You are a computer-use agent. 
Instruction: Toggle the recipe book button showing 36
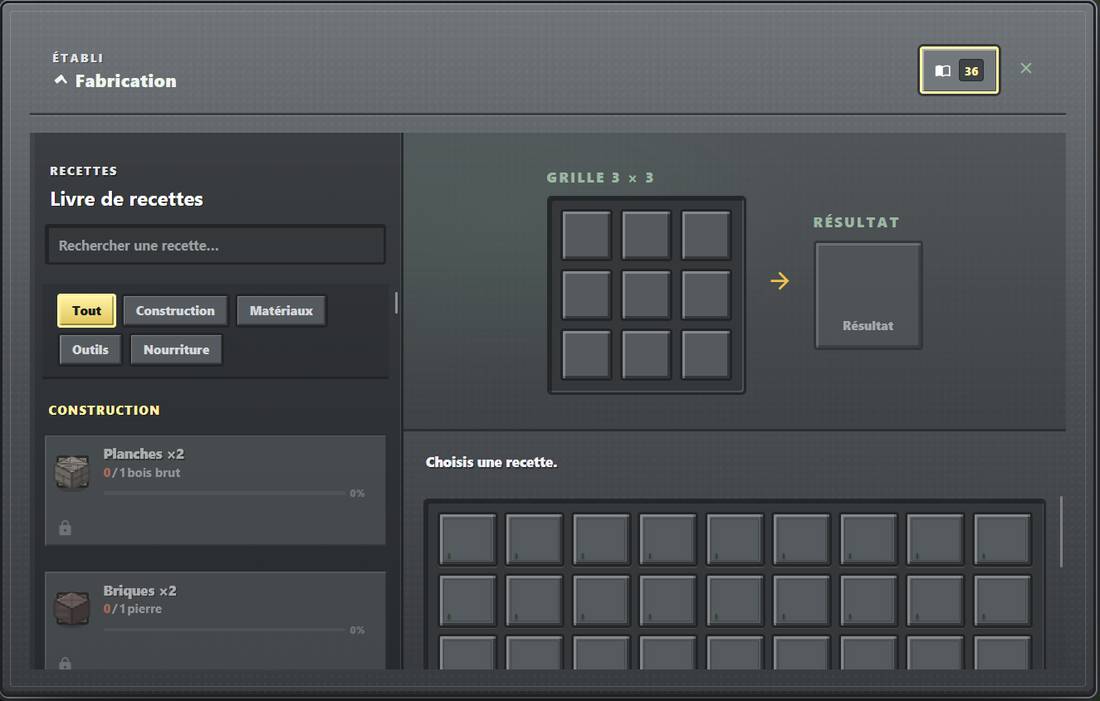(959, 70)
